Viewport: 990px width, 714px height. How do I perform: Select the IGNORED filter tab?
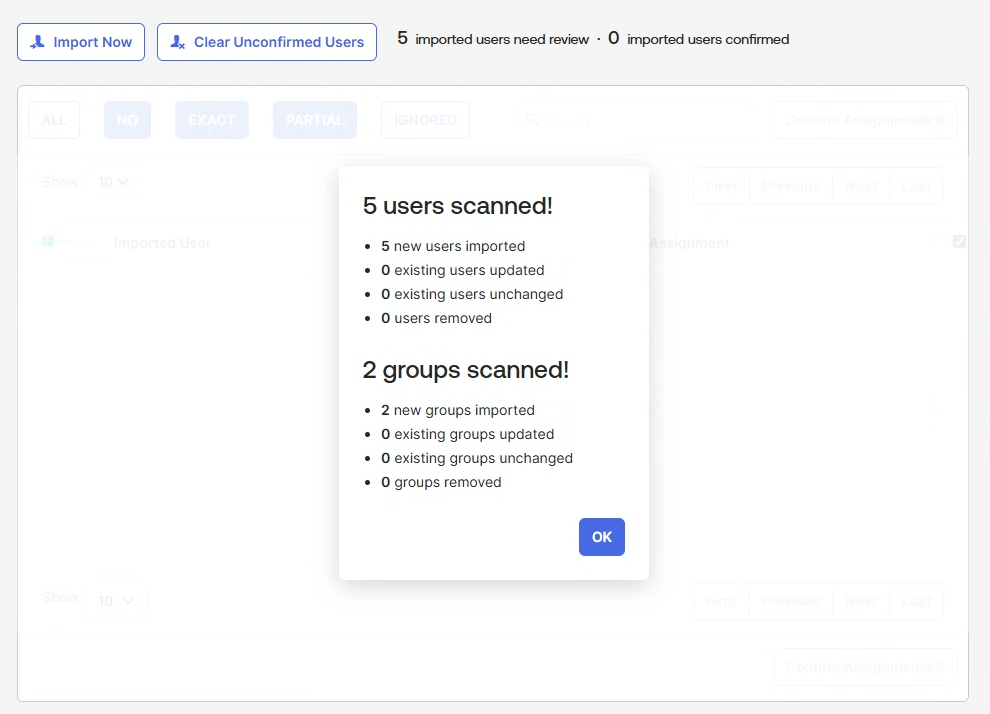coord(425,120)
